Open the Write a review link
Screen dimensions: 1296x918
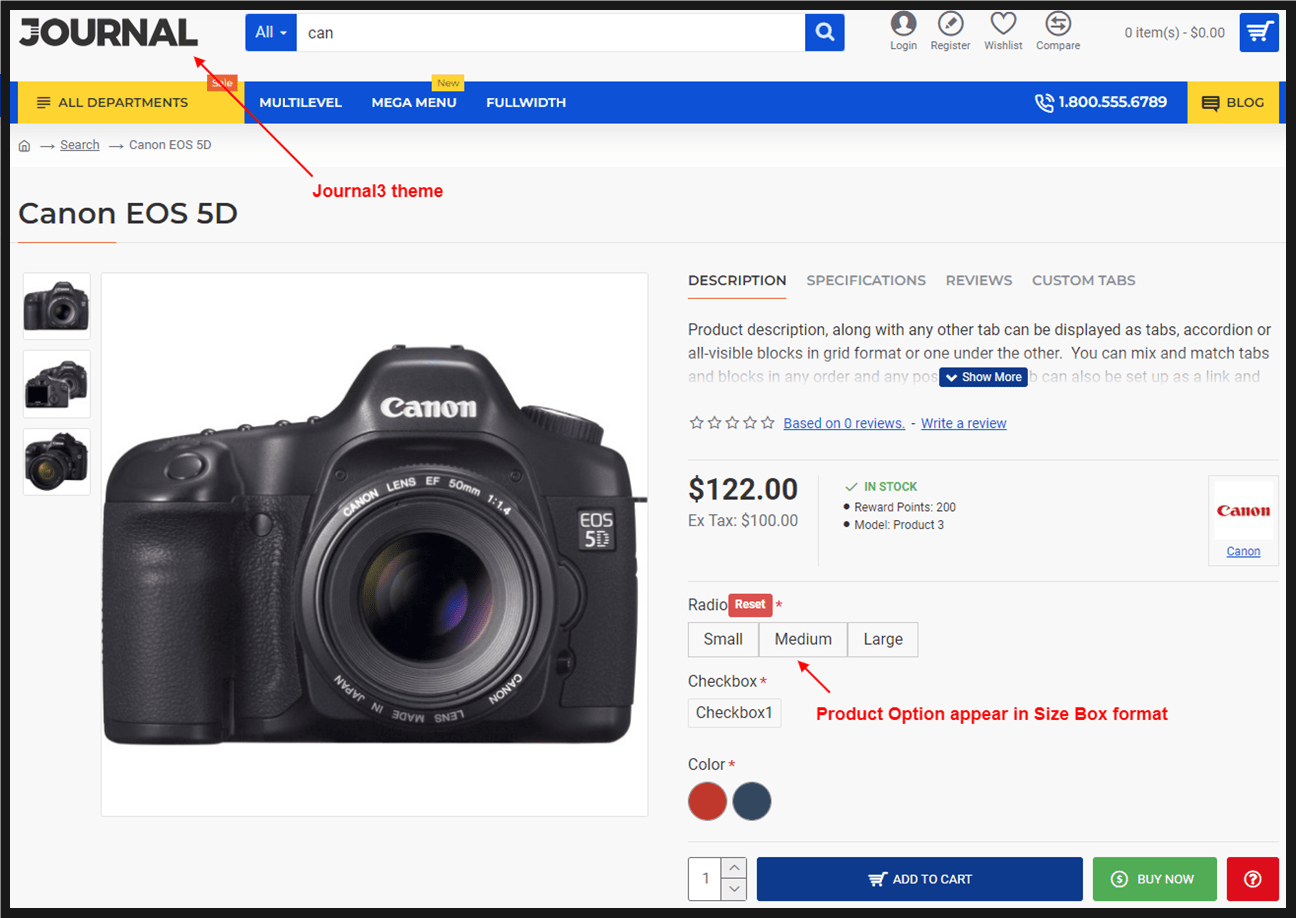point(962,423)
